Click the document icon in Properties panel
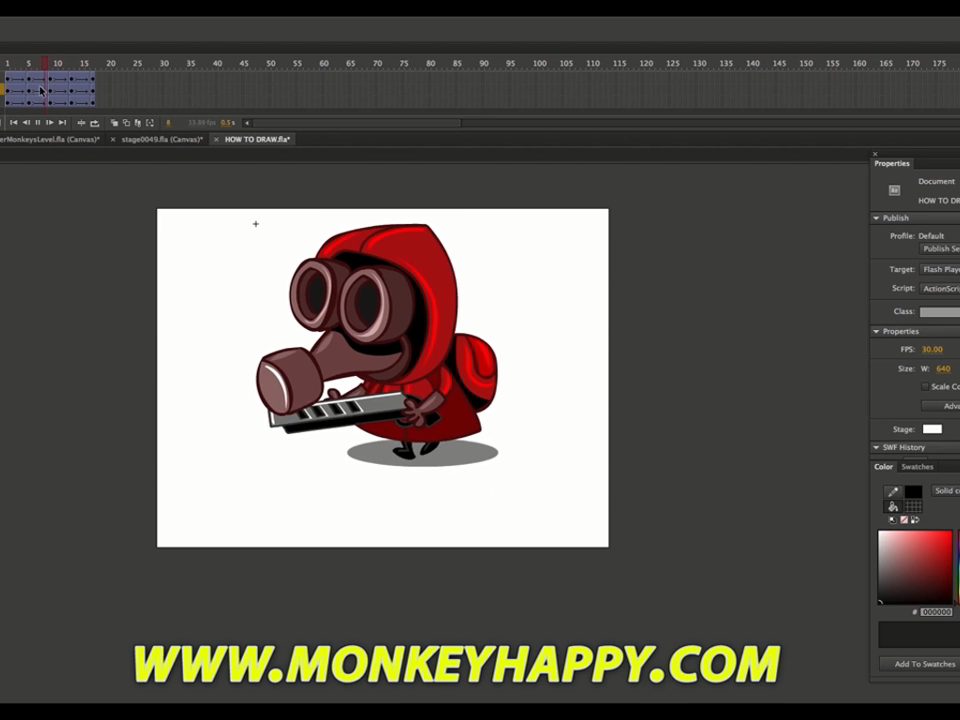This screenshot has width=960, height=720. [894, 190]
